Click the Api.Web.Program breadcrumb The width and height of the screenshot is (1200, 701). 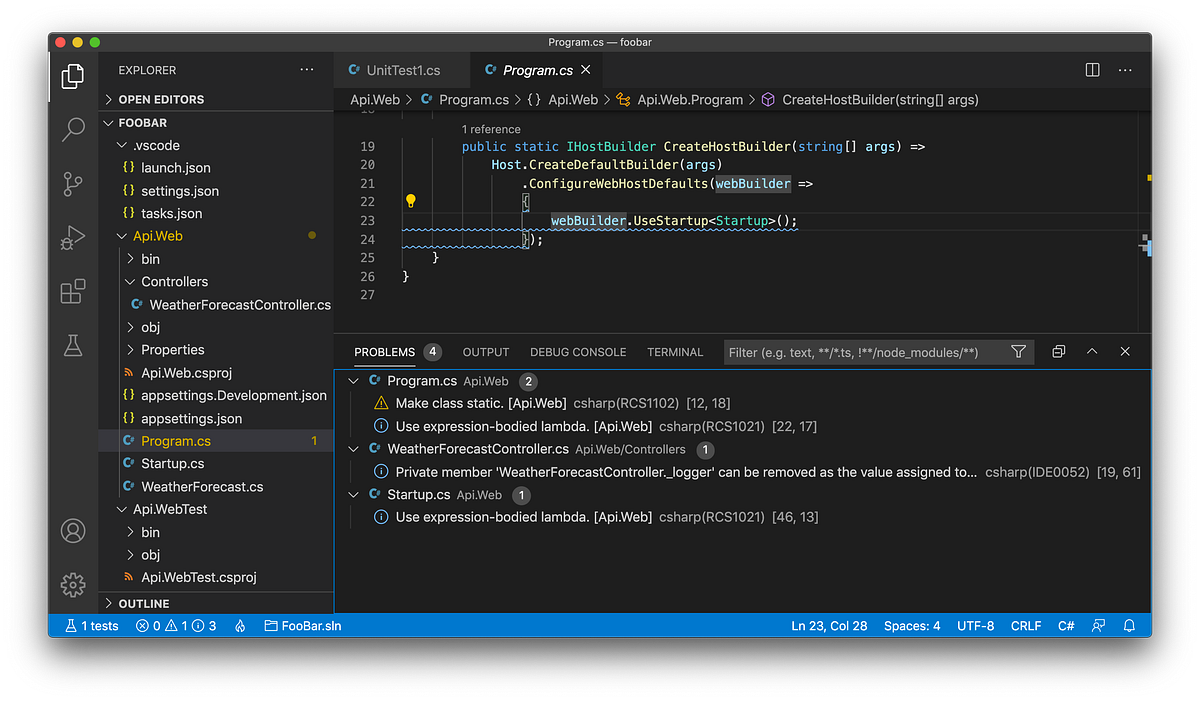[689, 99]
